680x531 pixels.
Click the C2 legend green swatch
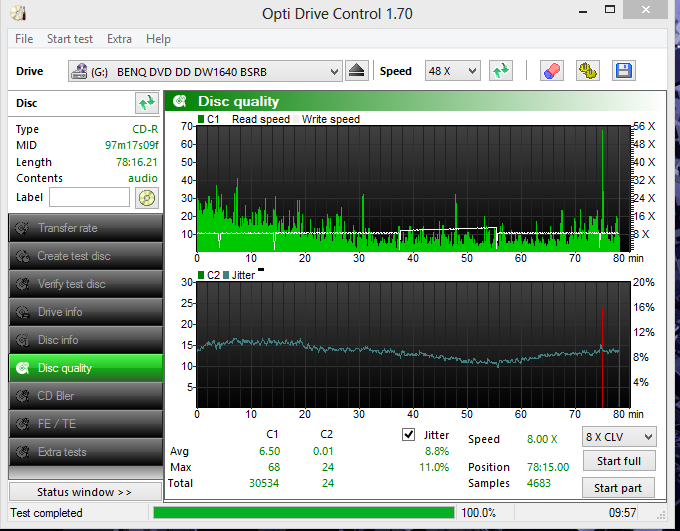201,275
